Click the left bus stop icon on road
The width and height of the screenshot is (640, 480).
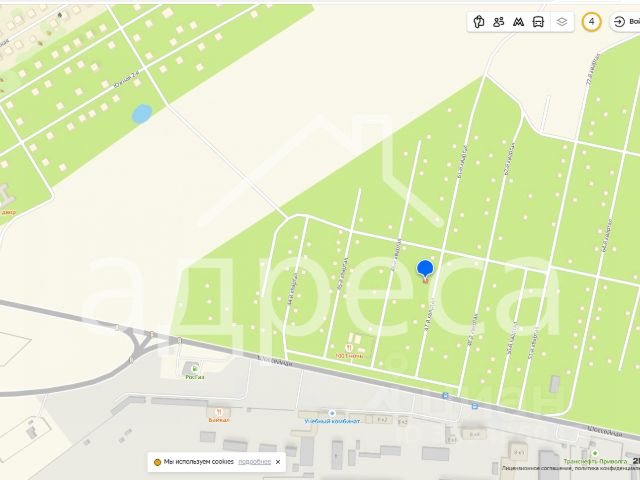445,396
